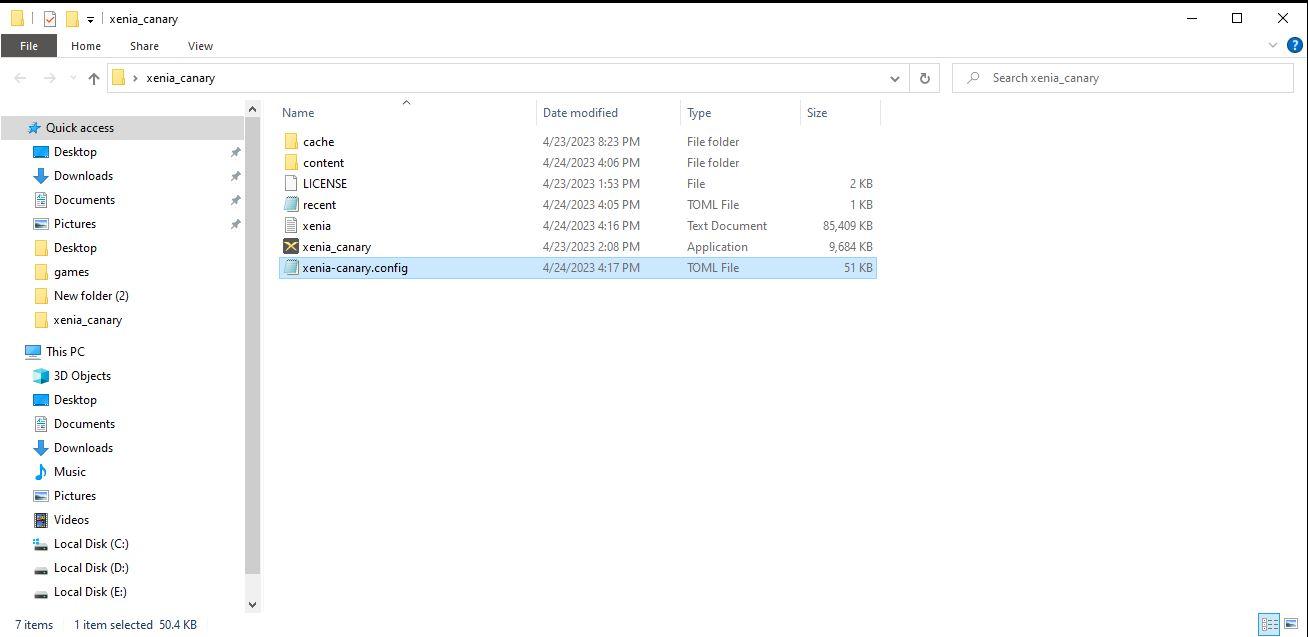1308x637 pixels.
Task: Open the File menu
Action: click(x=29, y=46)
